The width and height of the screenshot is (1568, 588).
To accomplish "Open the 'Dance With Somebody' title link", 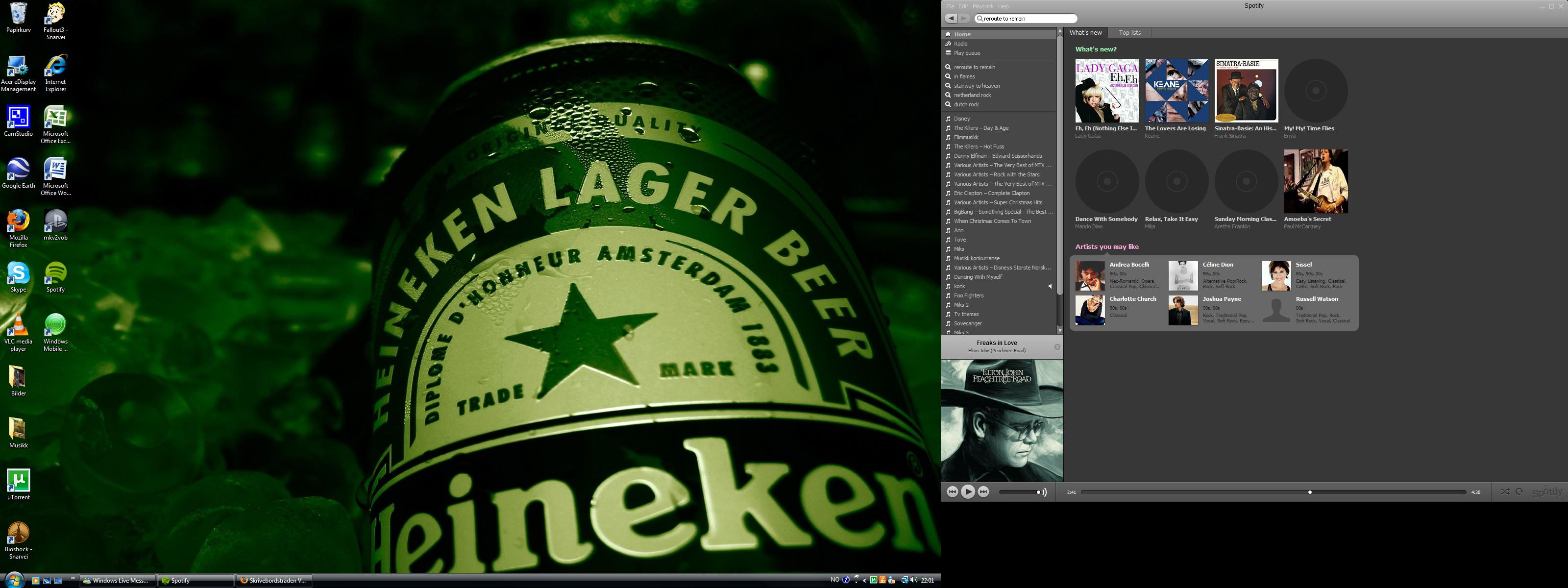I will [x=1106, y=219].
